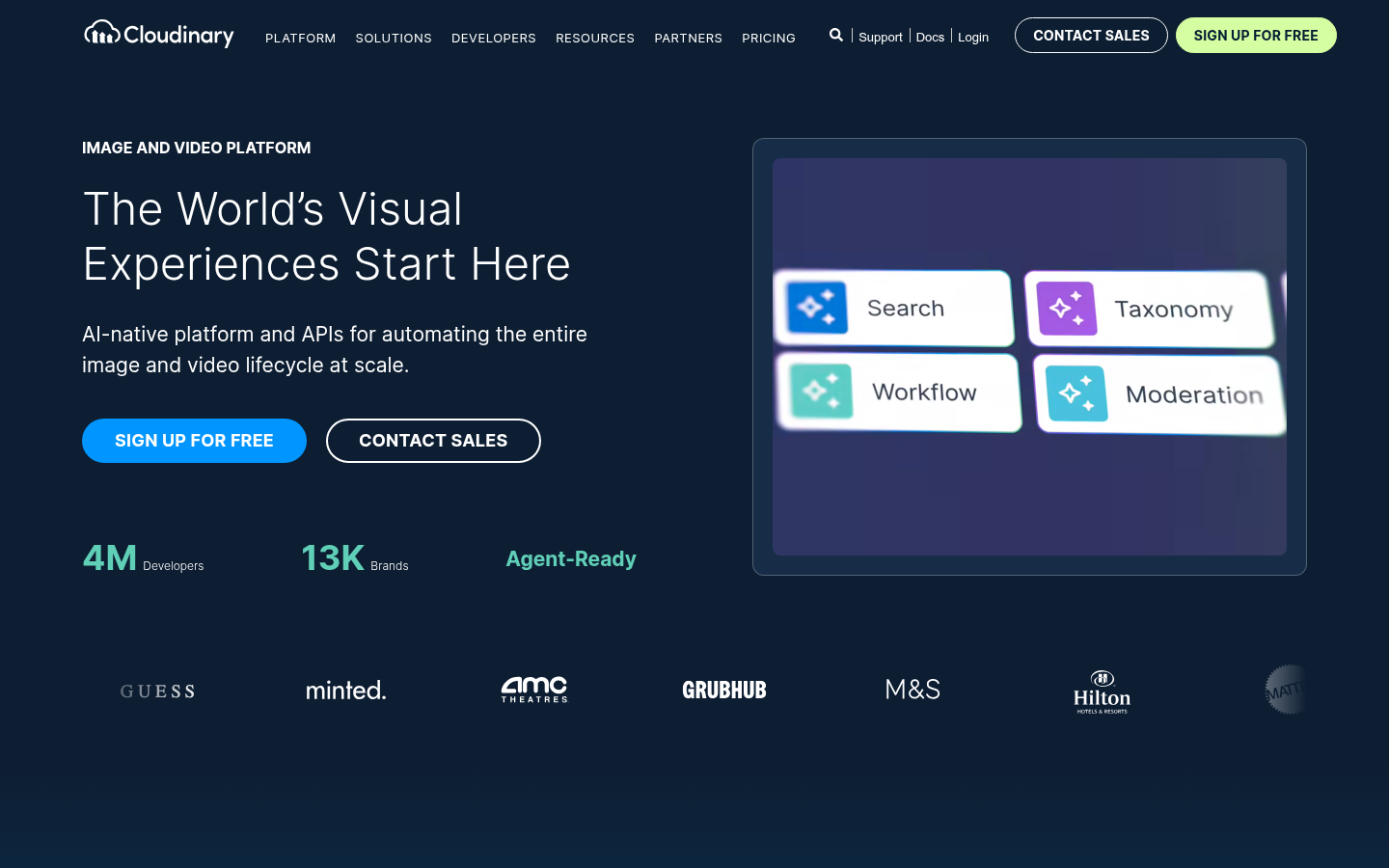Go to the Pricing page
This screenshot has width=1389, height=868.
point(769,38)
